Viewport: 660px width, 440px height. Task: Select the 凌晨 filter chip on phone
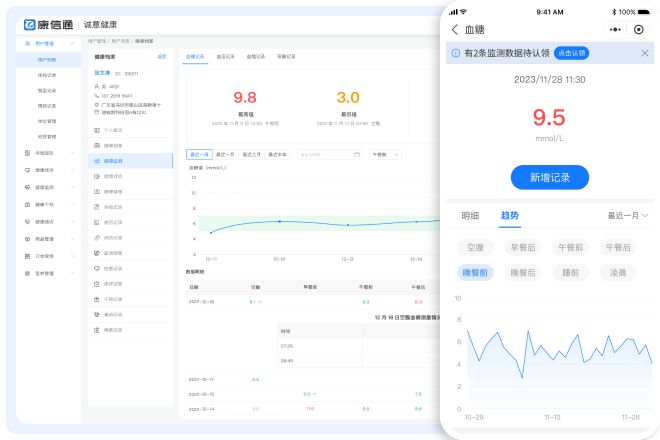(x=618, y=273)
